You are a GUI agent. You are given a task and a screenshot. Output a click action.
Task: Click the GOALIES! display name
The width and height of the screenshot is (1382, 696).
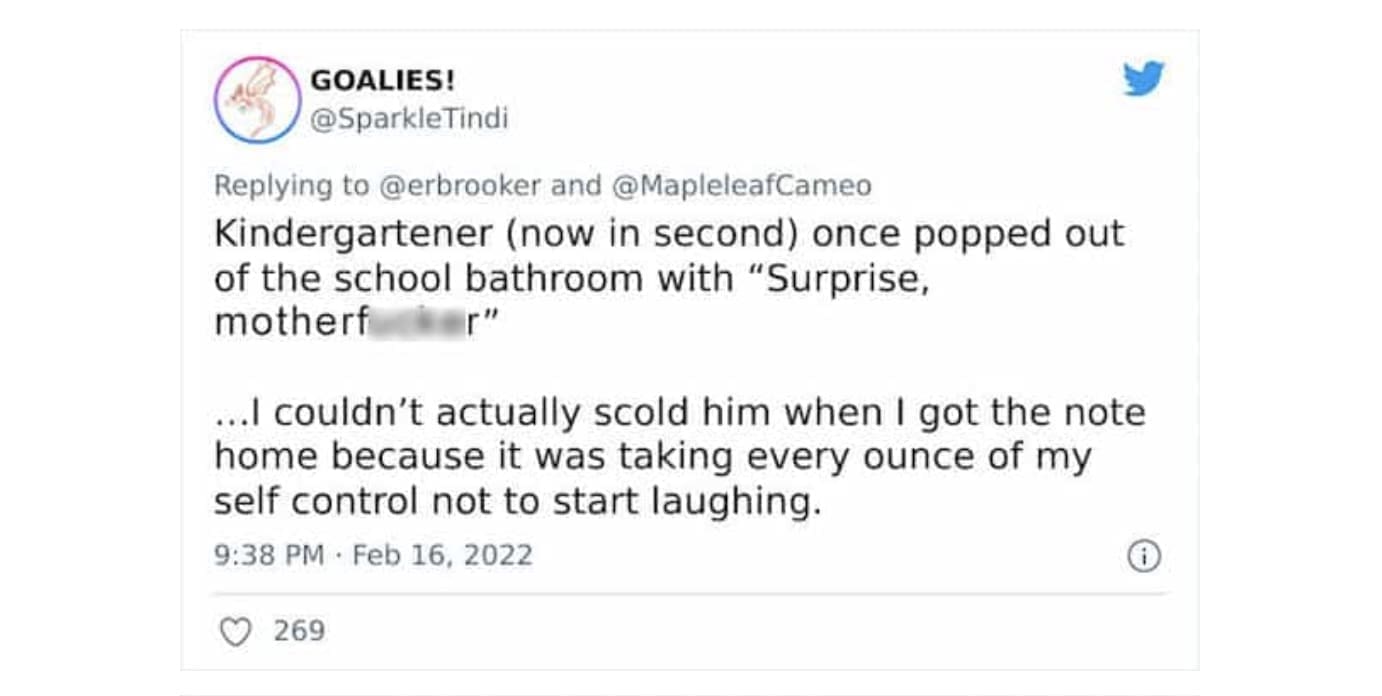coord(382,79)
